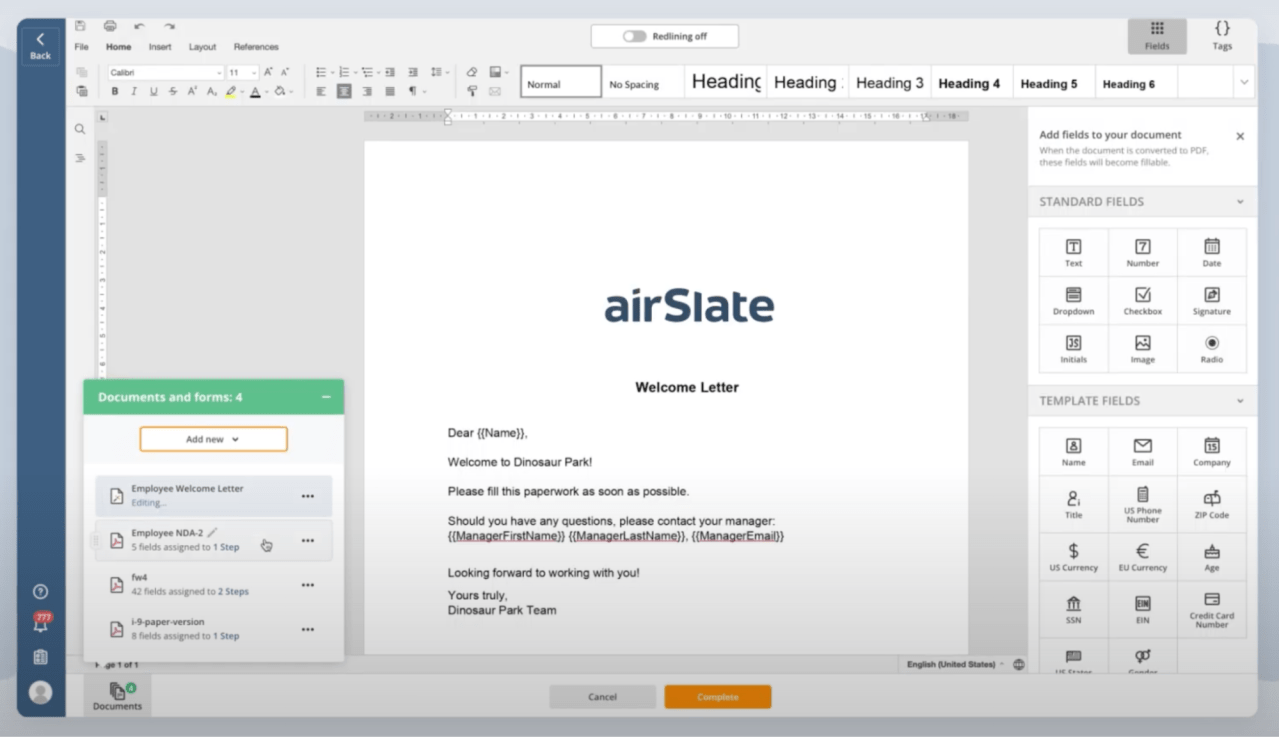The height and width of the screenshot is (737, 1279).
Task: Undo the last change
Action: point(138,27)
